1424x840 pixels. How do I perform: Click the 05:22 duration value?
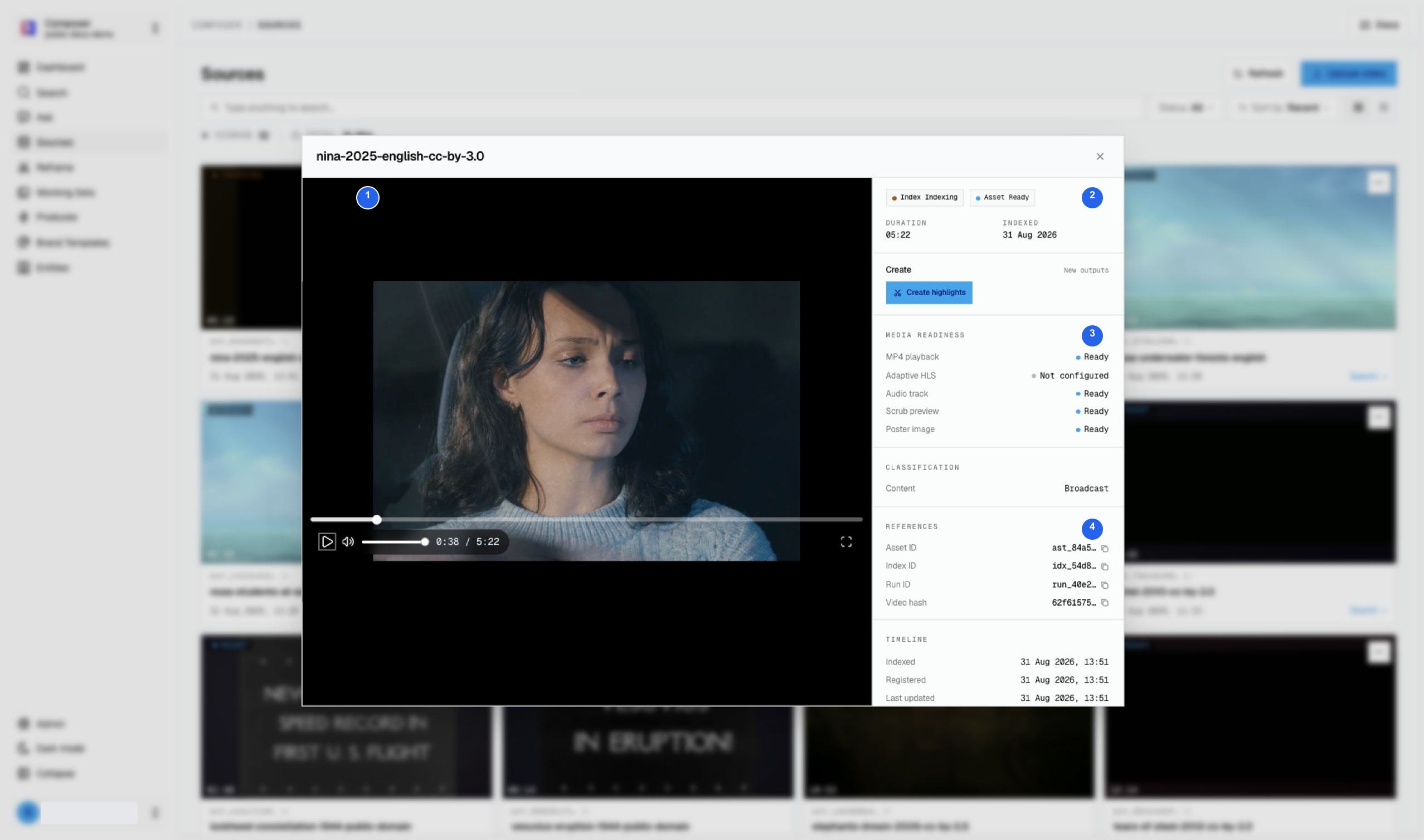click(x=897, y=235)
